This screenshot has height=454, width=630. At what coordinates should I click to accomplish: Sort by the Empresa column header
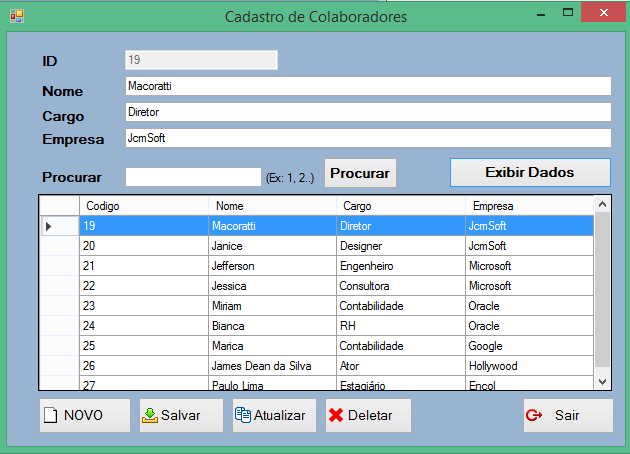[x=530, y=206]
